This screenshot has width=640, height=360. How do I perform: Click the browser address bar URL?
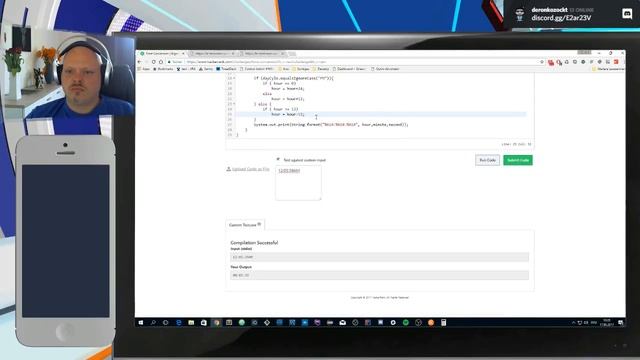[257, 62]
